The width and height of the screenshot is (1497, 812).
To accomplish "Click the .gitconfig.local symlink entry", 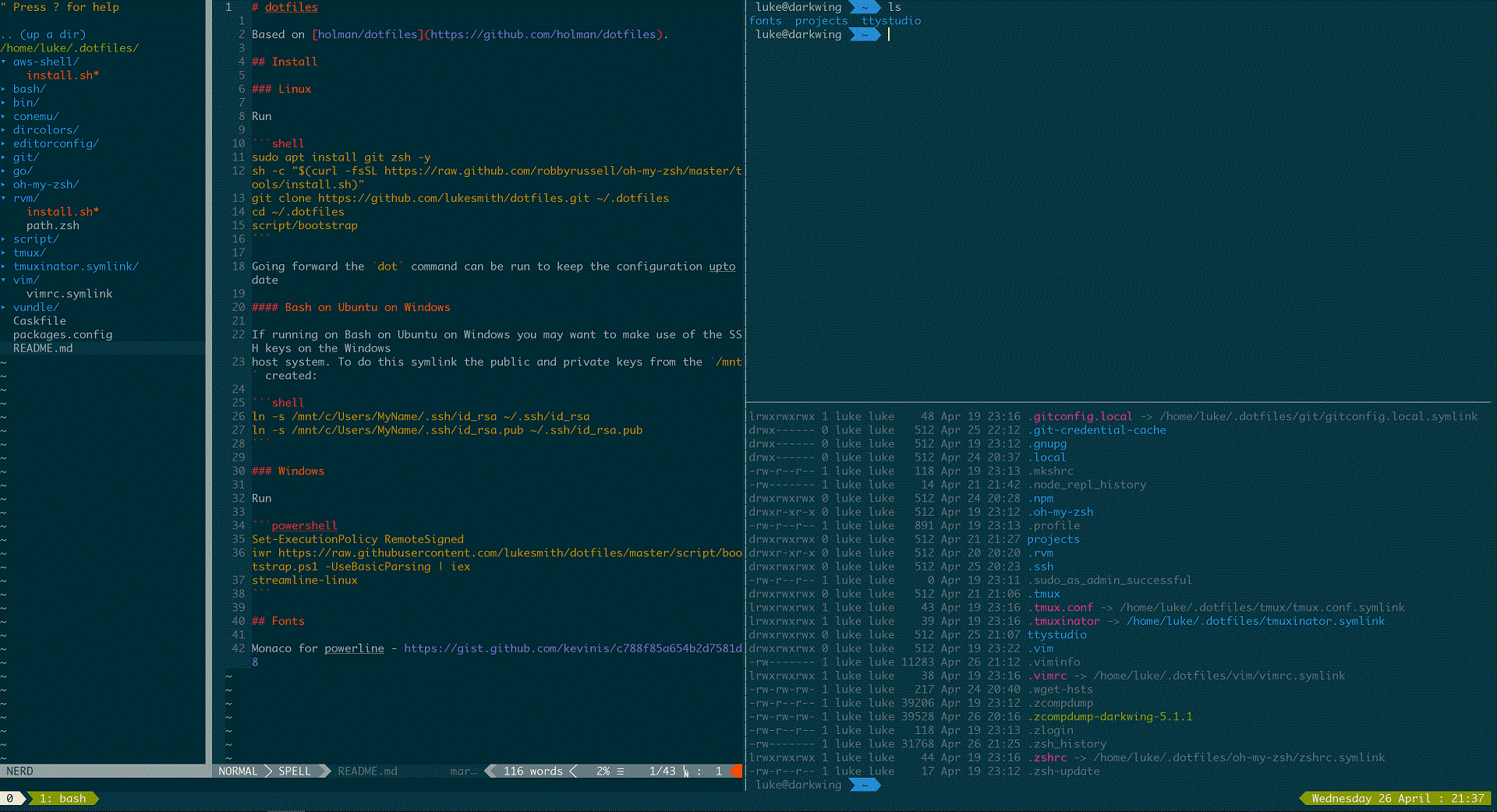I will click(x=1080, y=416).
